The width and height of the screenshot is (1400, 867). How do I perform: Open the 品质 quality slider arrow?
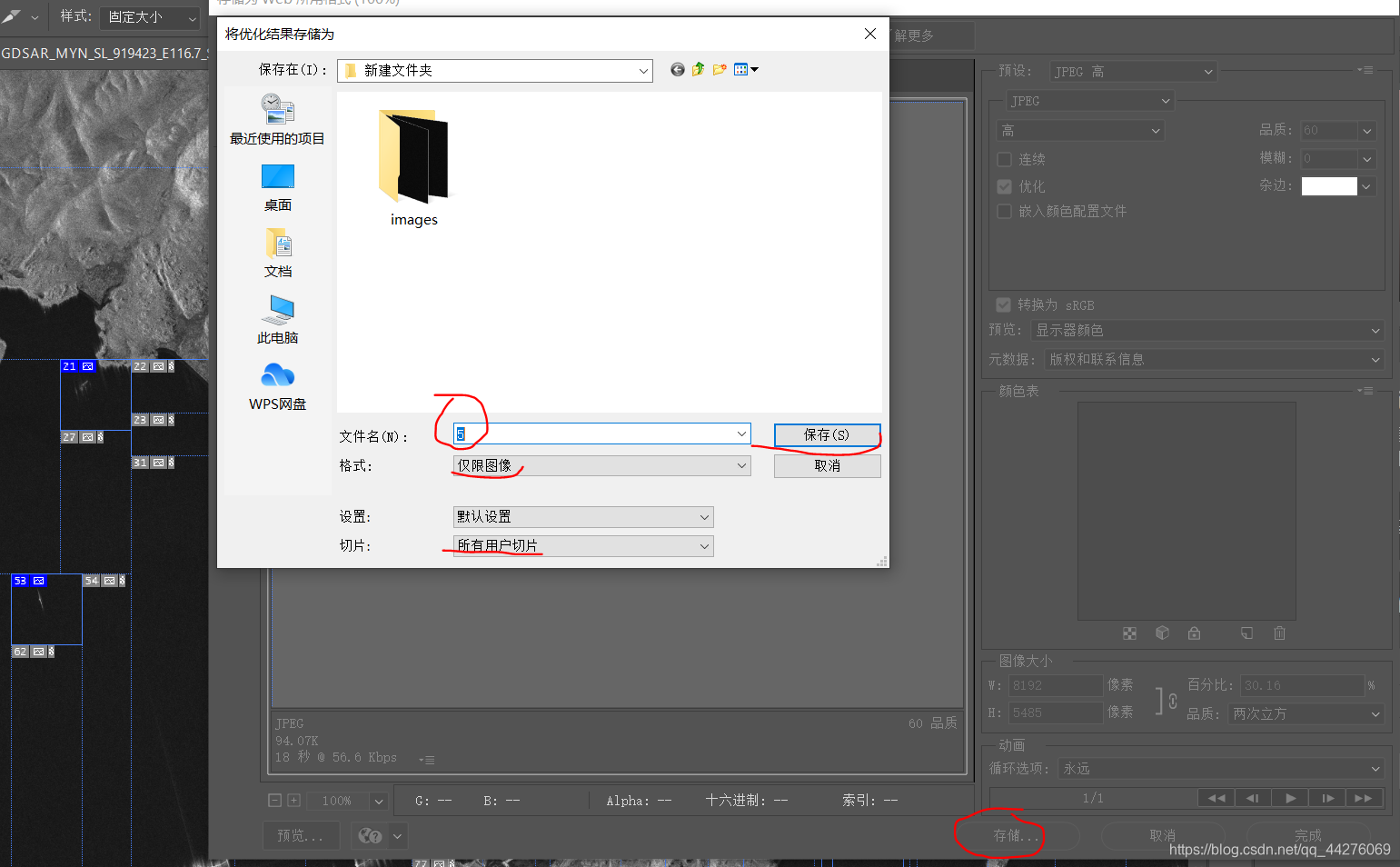(x=1366, y=131)
